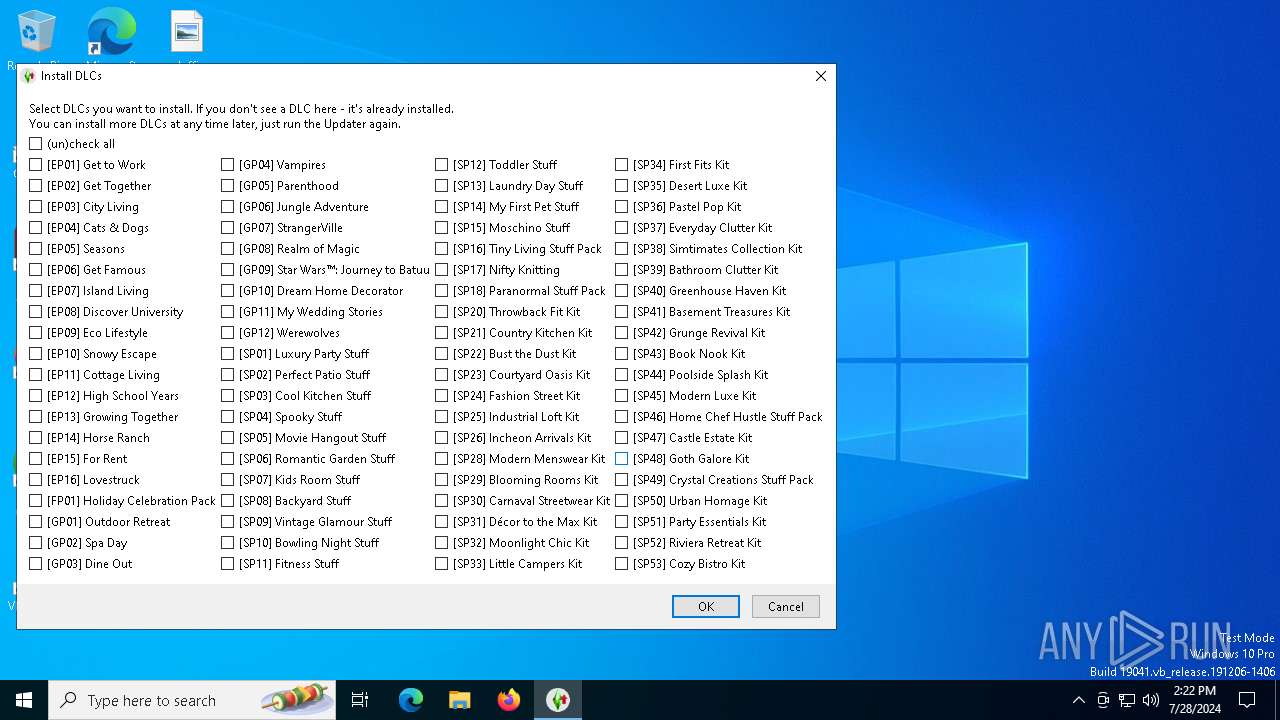
Task: Open the image file on the desktop
Action: tap(187, 33)
